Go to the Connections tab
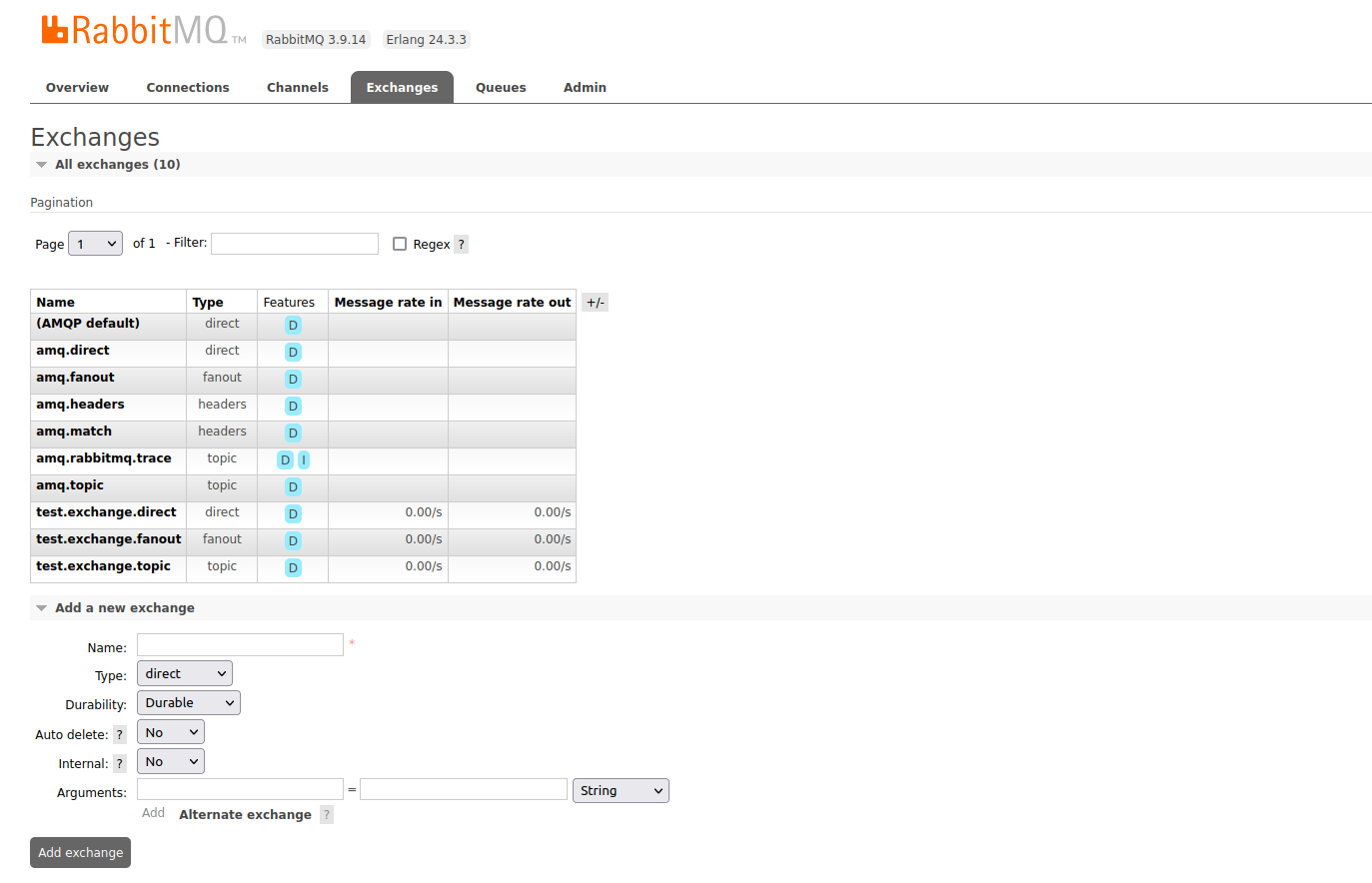The height and width of the screenshot is (883, 1372). tap(188, 88)
